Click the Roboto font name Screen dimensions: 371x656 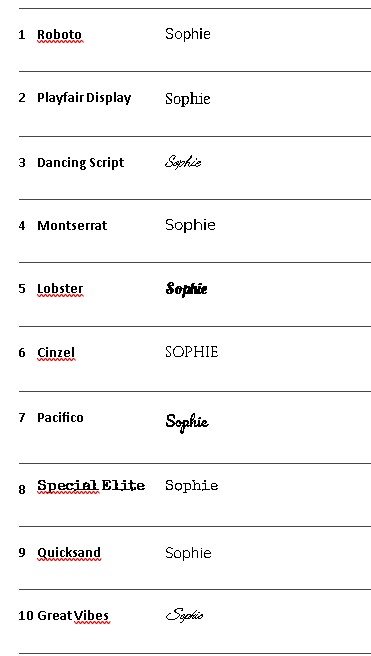point(59,34)
